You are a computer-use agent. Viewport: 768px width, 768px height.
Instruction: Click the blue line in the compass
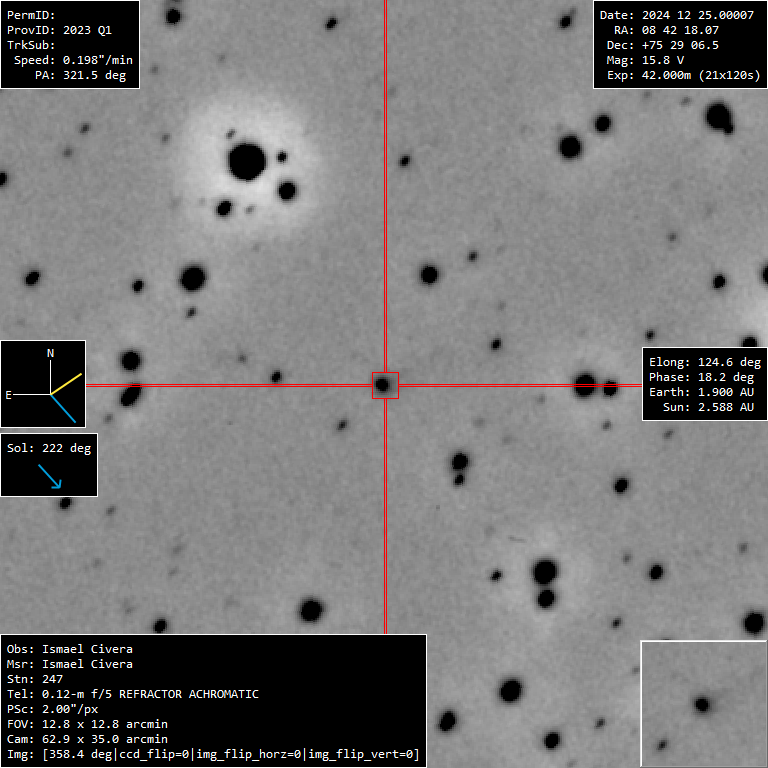click(63, 407)
